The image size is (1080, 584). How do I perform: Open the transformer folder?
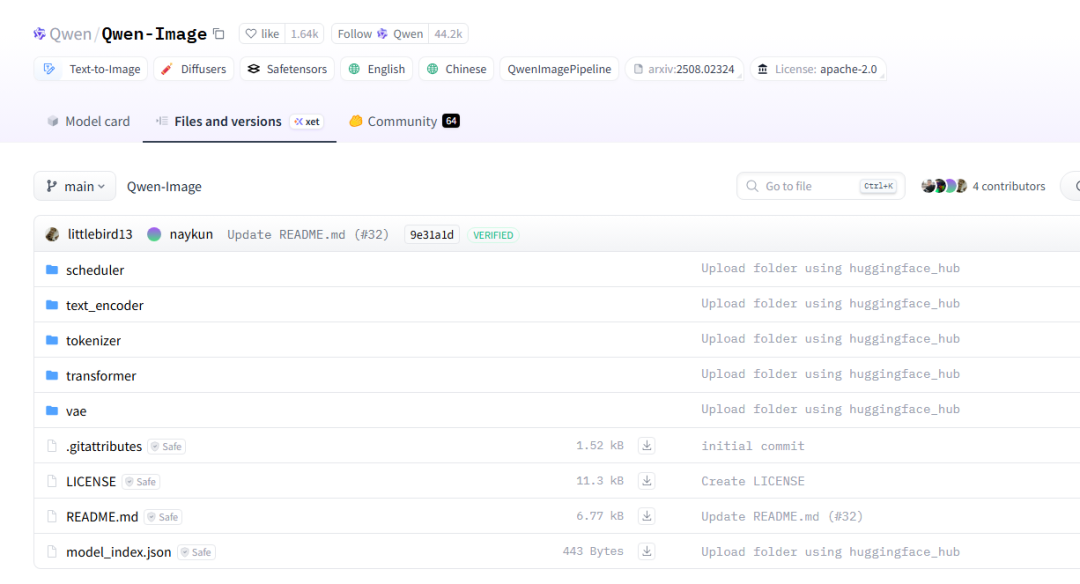coord(101,376)
